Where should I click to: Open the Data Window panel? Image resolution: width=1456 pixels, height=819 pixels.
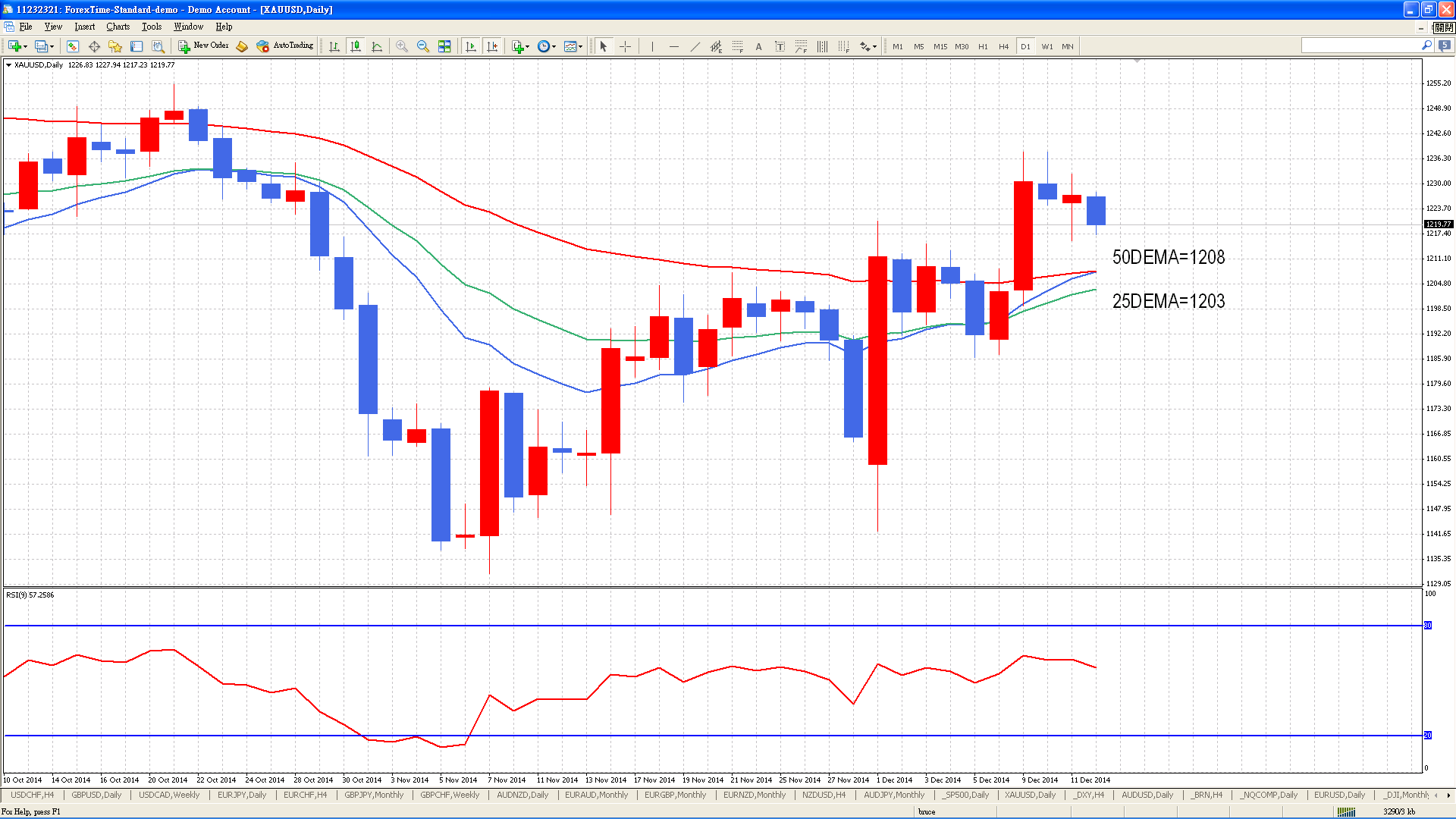(x=94, y=46)
